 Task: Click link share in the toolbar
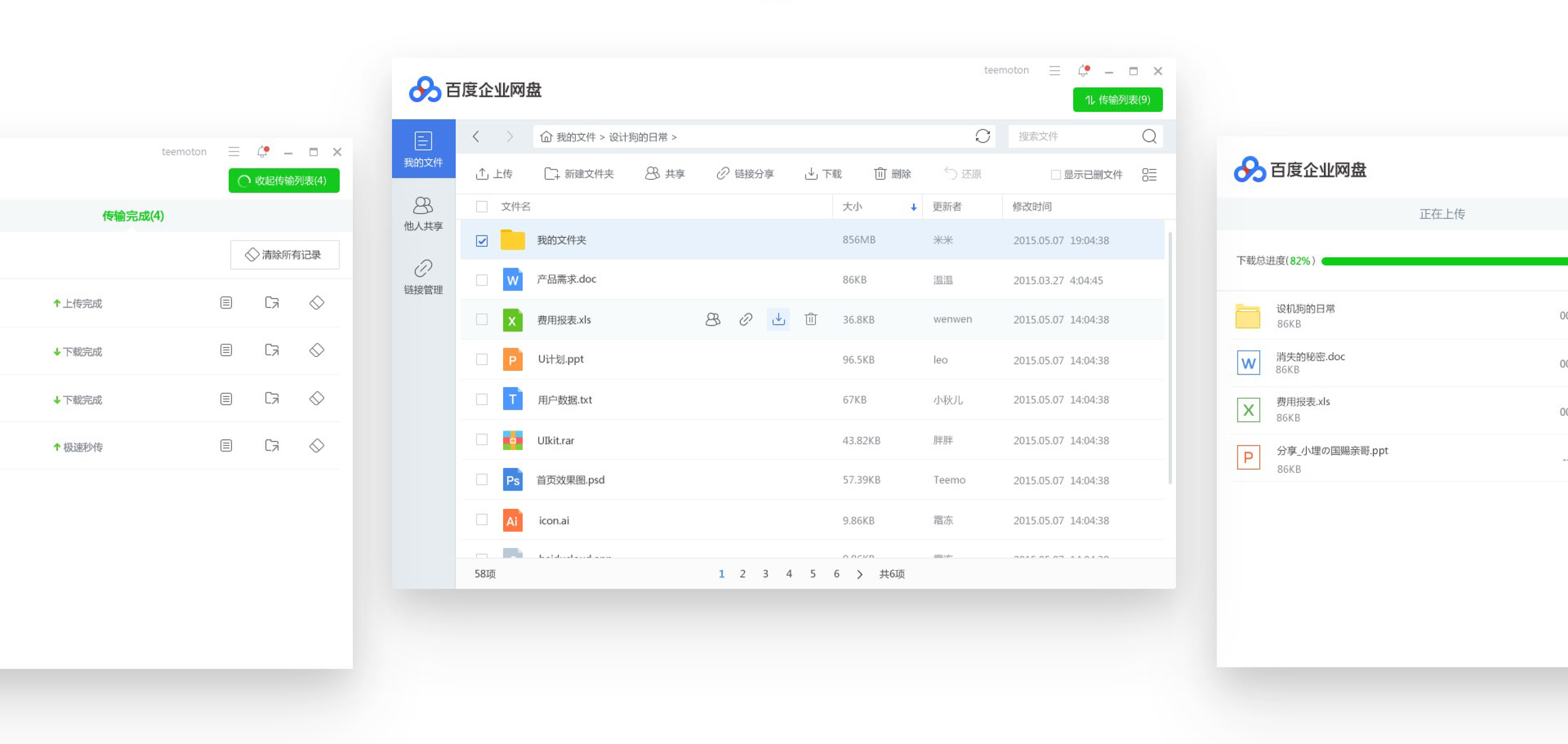coord(745,174)
